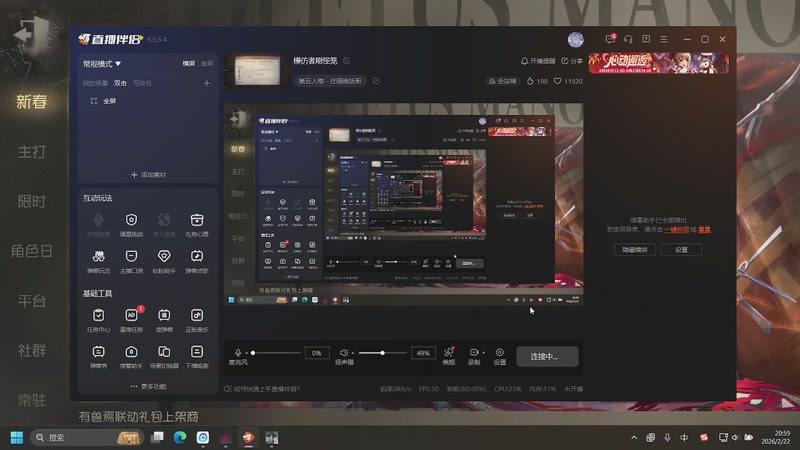Adjust the speaker volume slider
Screen dimensions: 800x450
pyautogui.click(x=383, y=353)
